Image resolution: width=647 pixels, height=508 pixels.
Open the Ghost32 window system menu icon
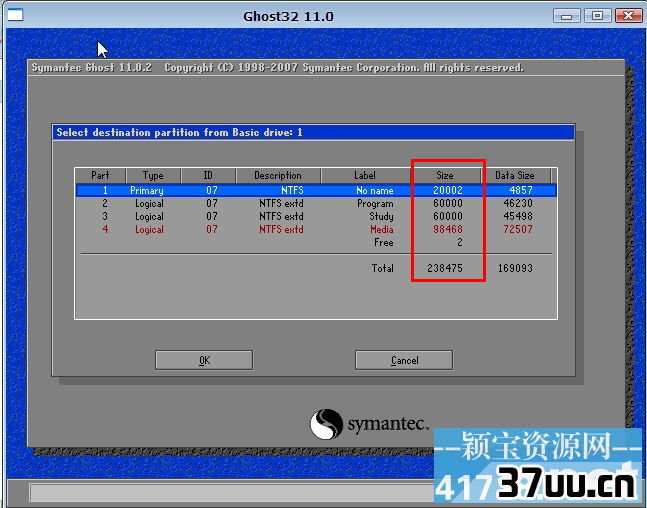point(15,15)
